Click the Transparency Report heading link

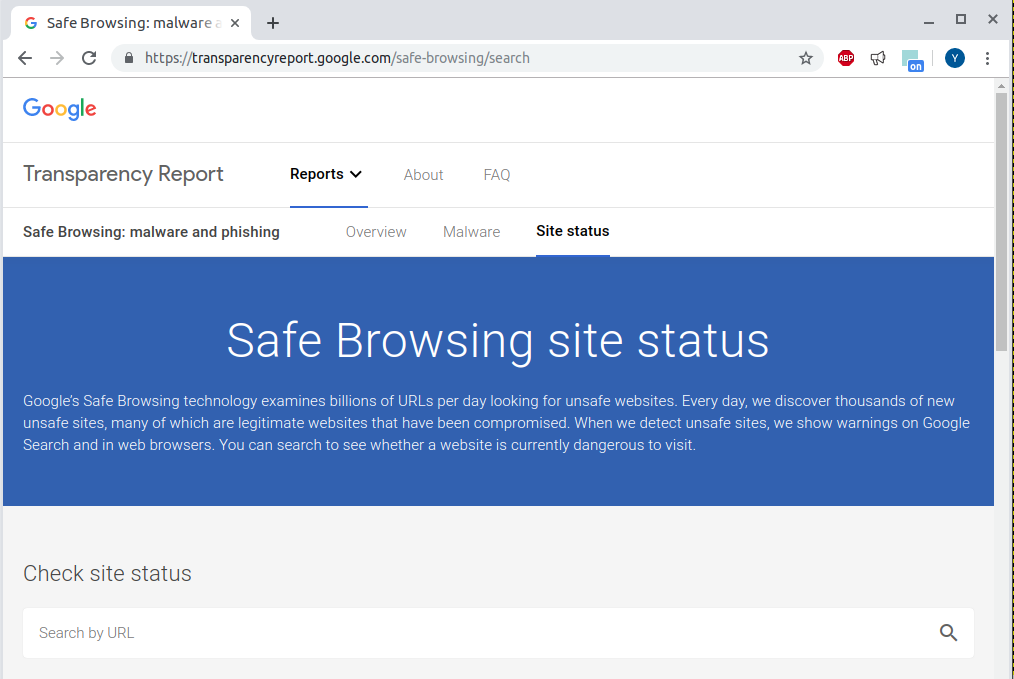(x=123, y=174)
